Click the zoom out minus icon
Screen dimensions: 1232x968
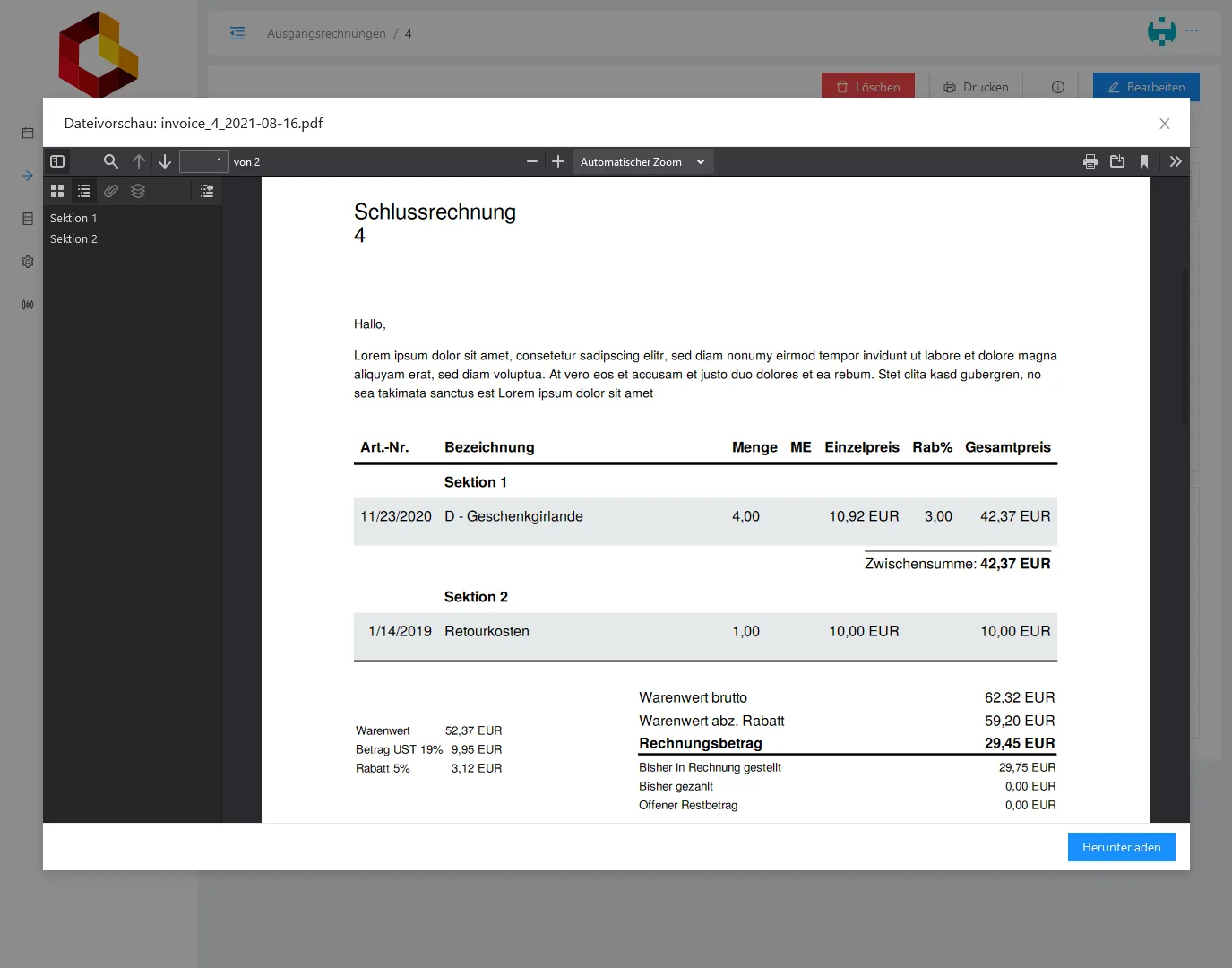[x=532, y=161]
